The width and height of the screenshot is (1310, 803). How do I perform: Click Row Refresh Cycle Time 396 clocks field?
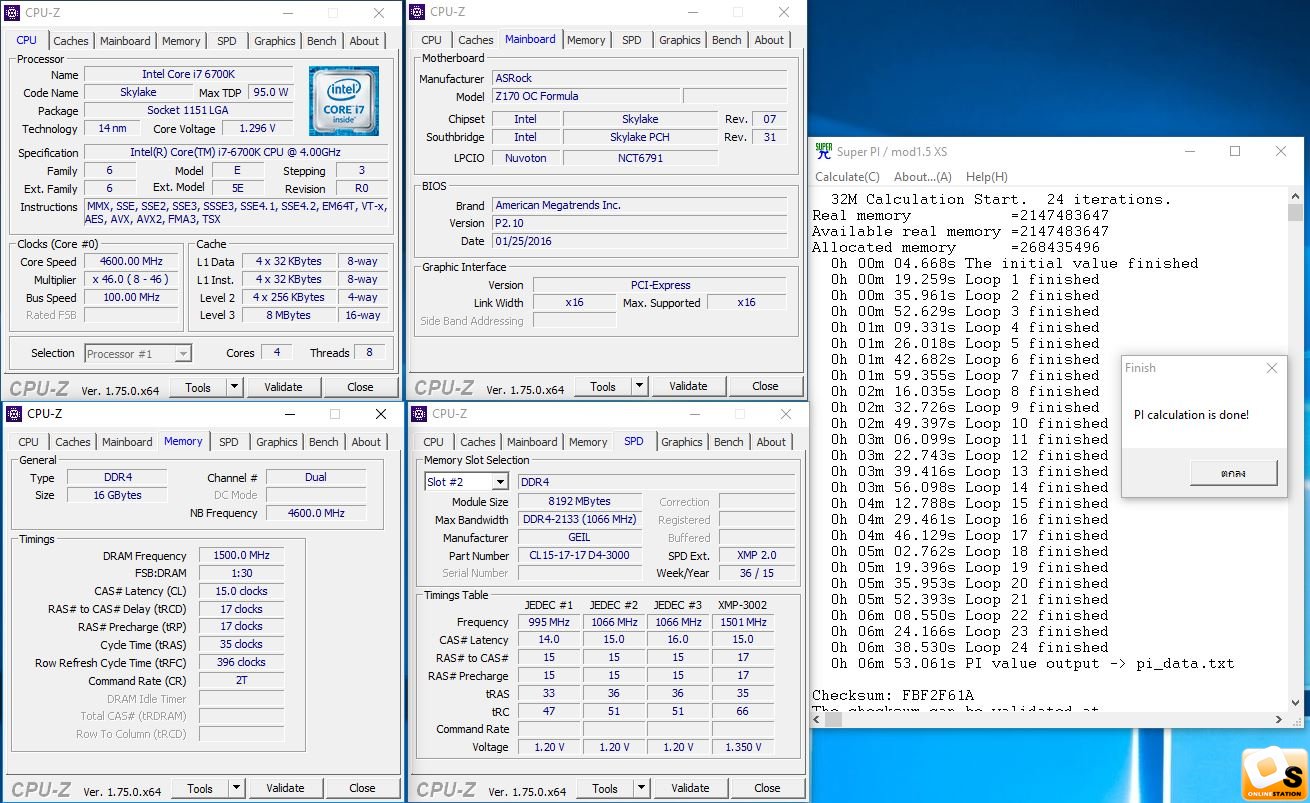tap(241, 662)
